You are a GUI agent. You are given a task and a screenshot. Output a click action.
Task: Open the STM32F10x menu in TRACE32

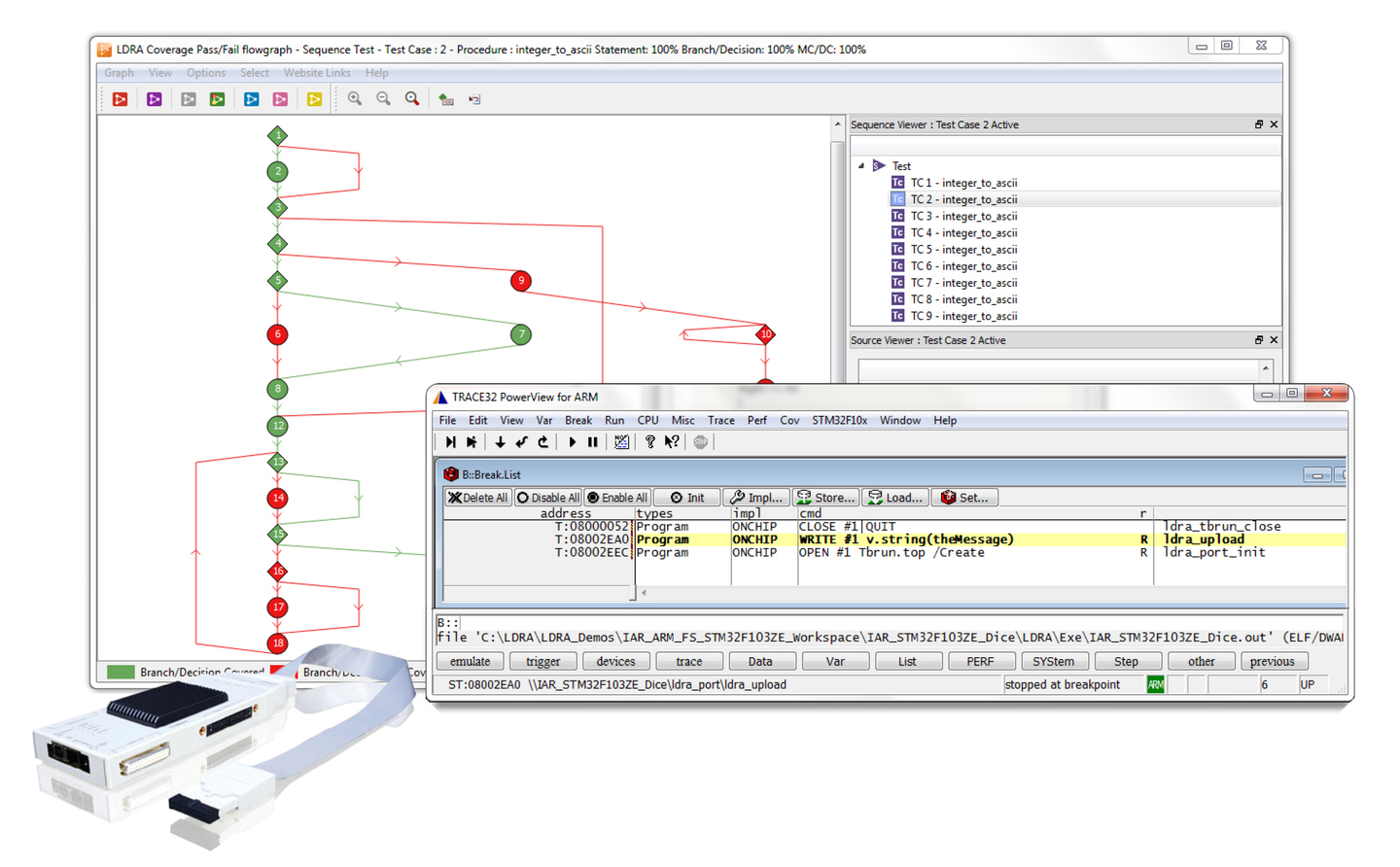840,421
